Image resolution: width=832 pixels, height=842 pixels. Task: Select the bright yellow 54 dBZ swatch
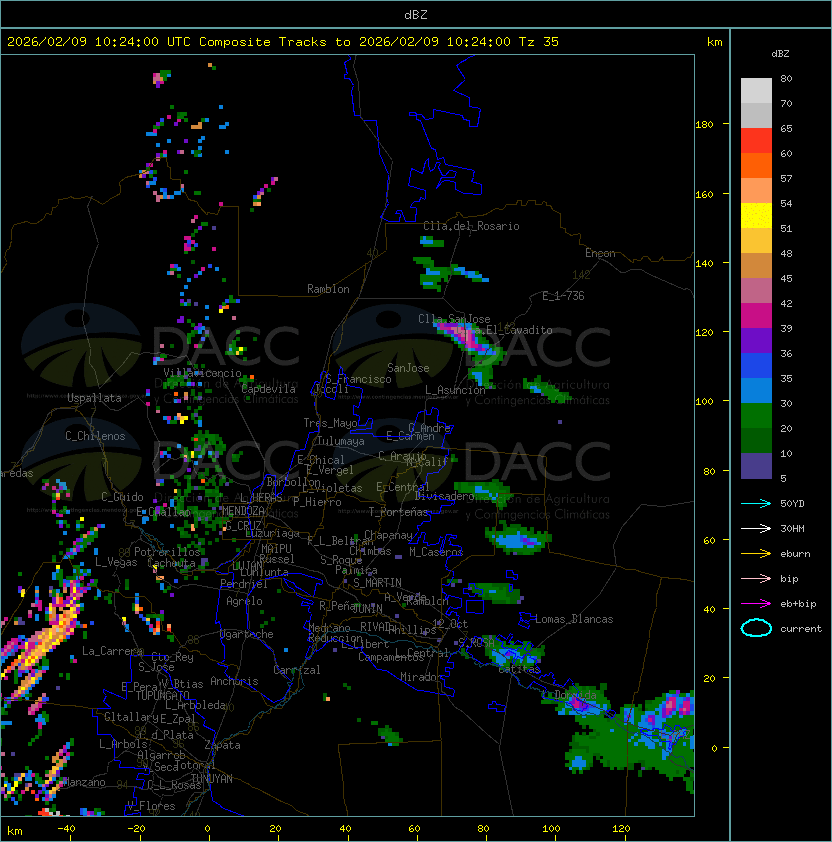[x=756, y=216]
